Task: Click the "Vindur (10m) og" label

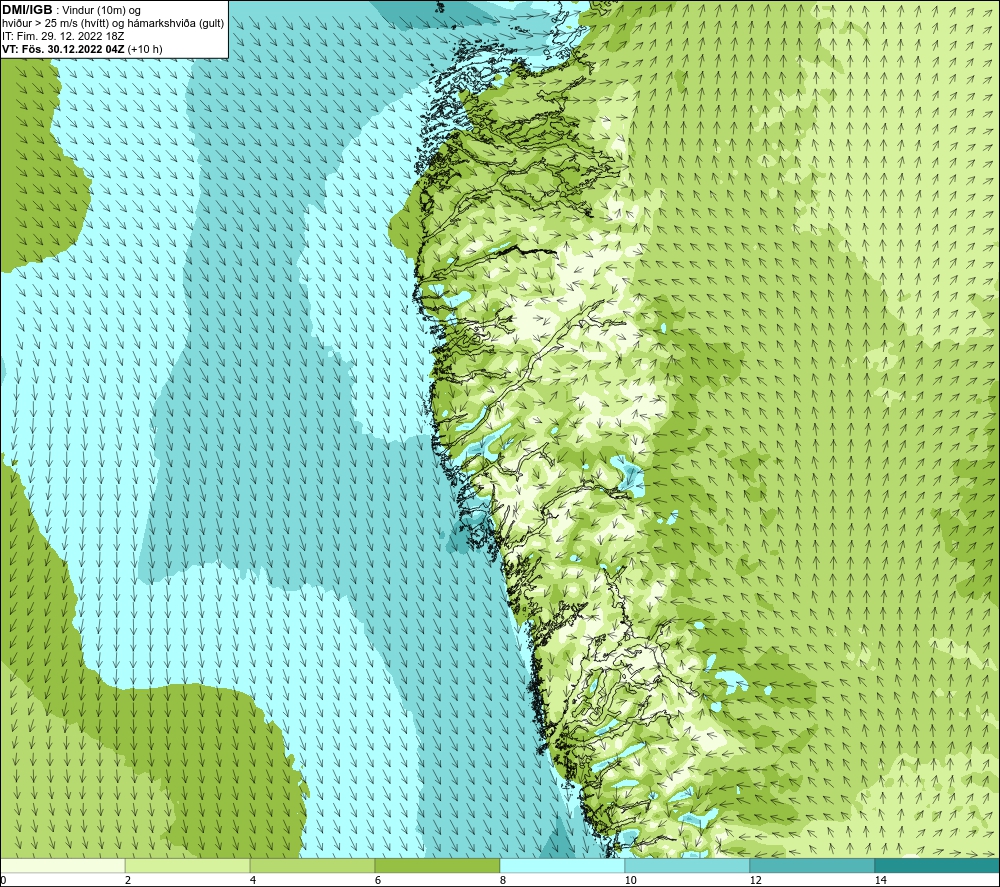Action: tap(102, 11)
